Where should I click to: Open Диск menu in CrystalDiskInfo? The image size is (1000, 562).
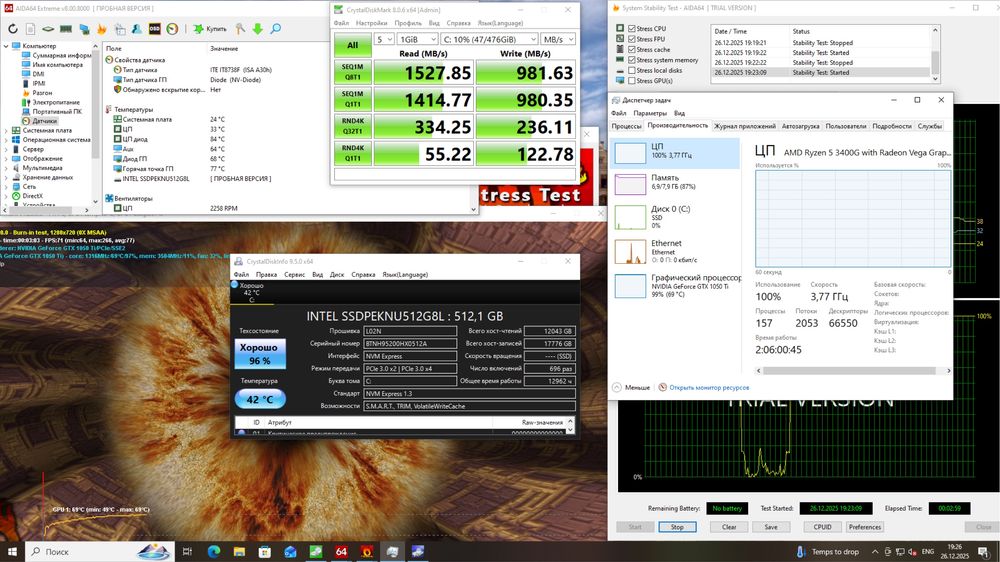[x=337, y=275]
